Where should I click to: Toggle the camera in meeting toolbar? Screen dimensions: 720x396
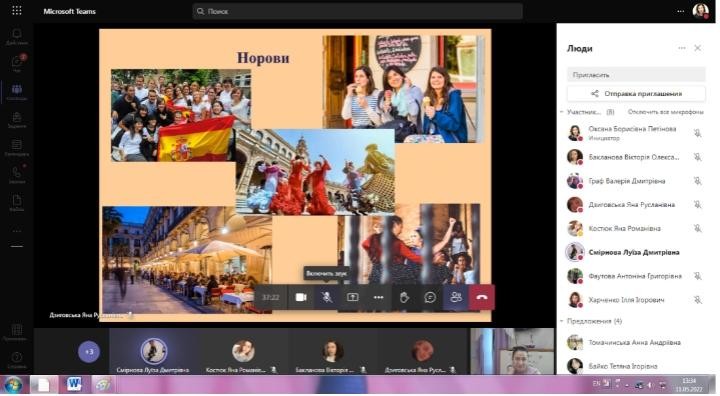point(301,298)
